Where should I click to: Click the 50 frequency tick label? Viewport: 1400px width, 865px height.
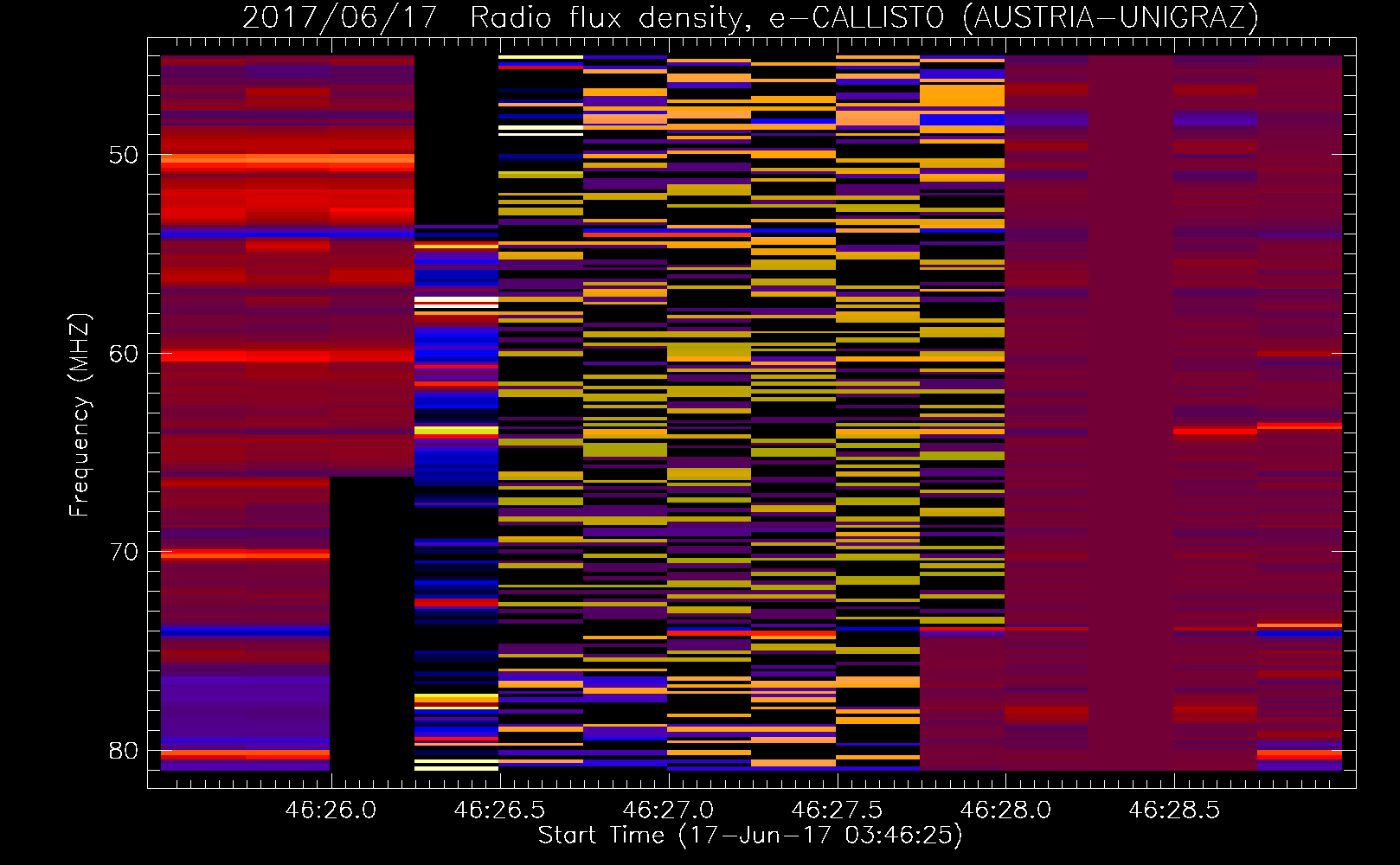(124, 155)
